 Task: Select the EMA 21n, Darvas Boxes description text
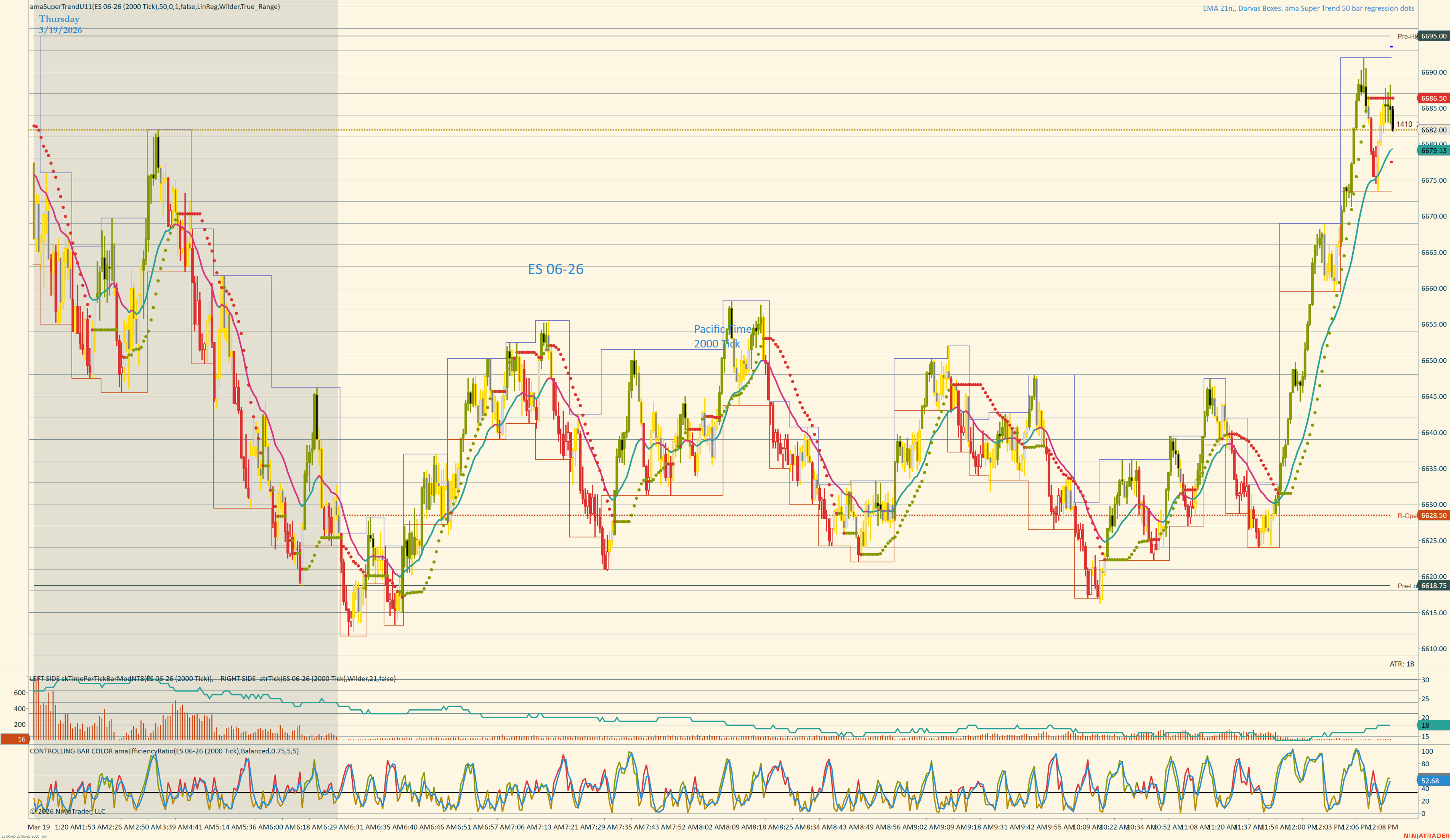pos(1308,8)
